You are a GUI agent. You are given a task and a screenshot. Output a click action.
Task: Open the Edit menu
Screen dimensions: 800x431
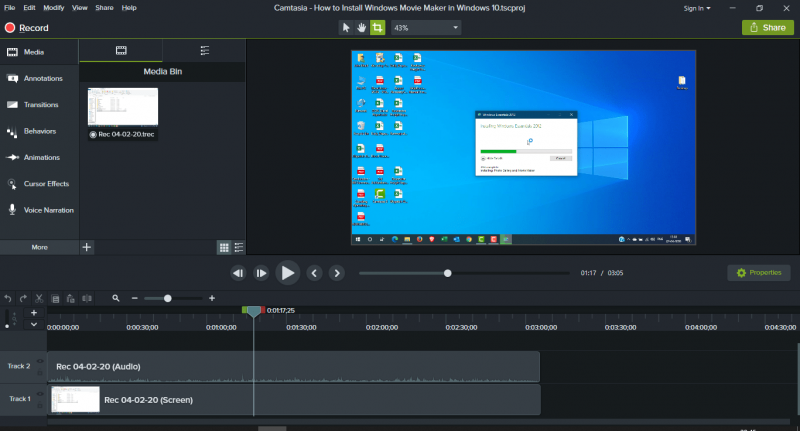click(30, 8)
